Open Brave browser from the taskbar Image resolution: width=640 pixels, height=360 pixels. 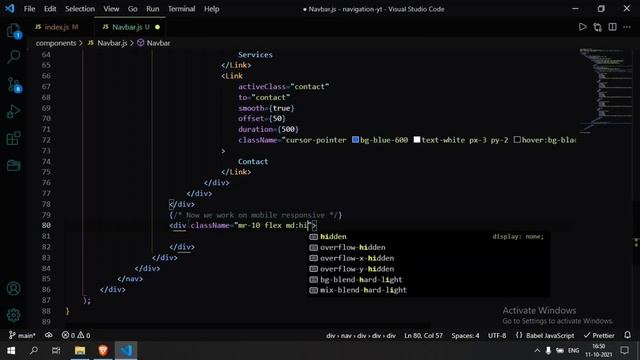tap(103, 351)
